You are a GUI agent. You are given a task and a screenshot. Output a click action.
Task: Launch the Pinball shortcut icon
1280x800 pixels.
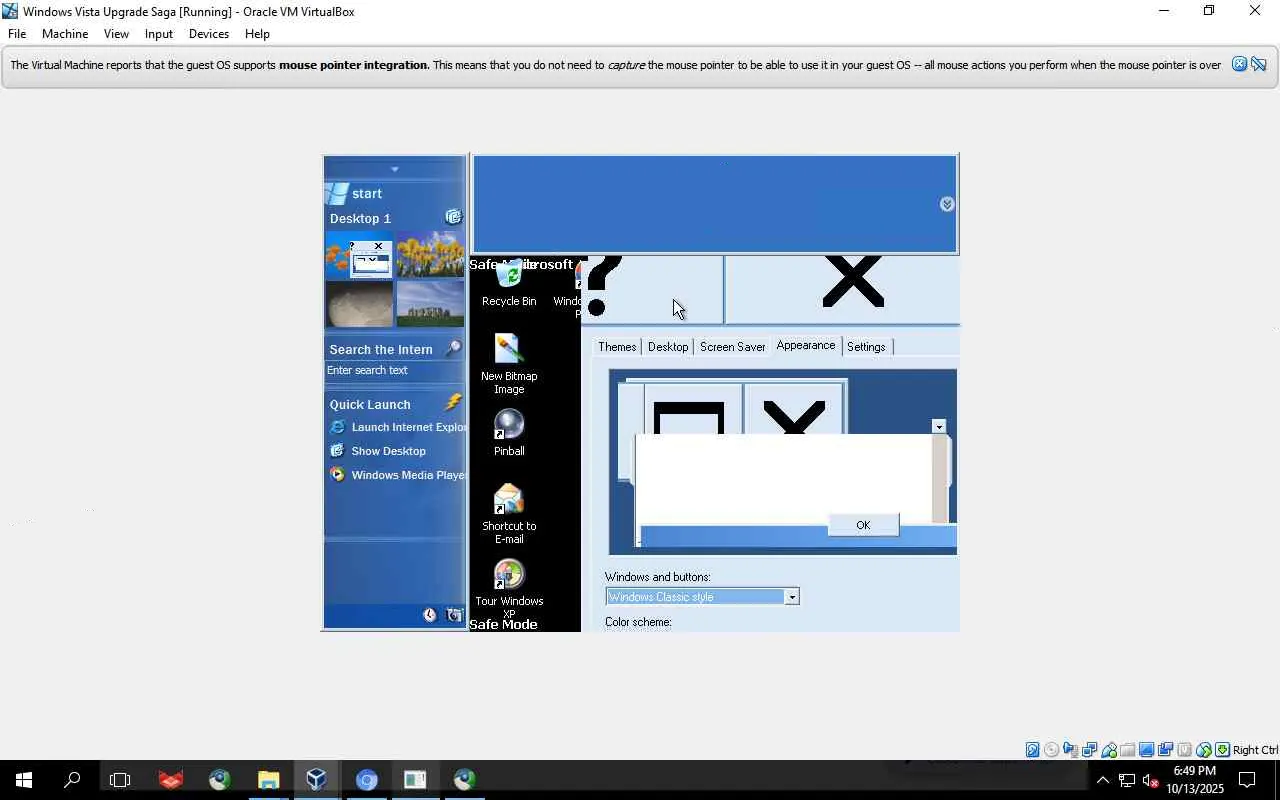(x=509, y=424)
